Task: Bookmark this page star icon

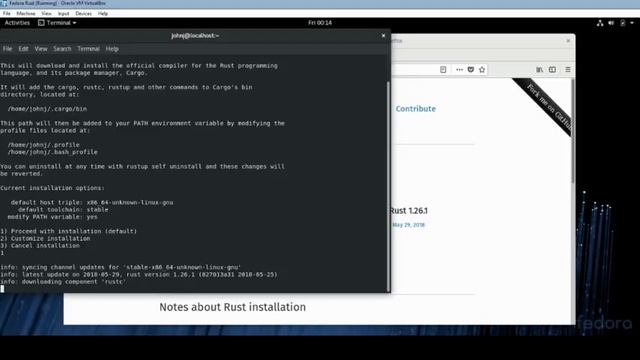Action: point(482,69)
